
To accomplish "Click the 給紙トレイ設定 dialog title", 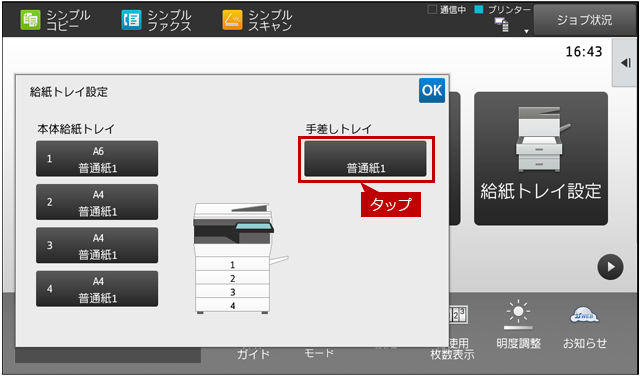I will click(x=69, y=92).
